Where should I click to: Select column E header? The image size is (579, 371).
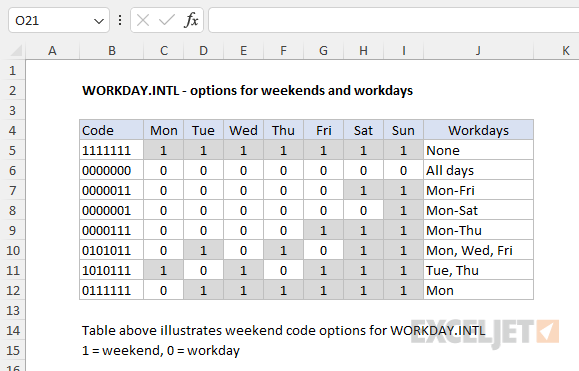243,51
